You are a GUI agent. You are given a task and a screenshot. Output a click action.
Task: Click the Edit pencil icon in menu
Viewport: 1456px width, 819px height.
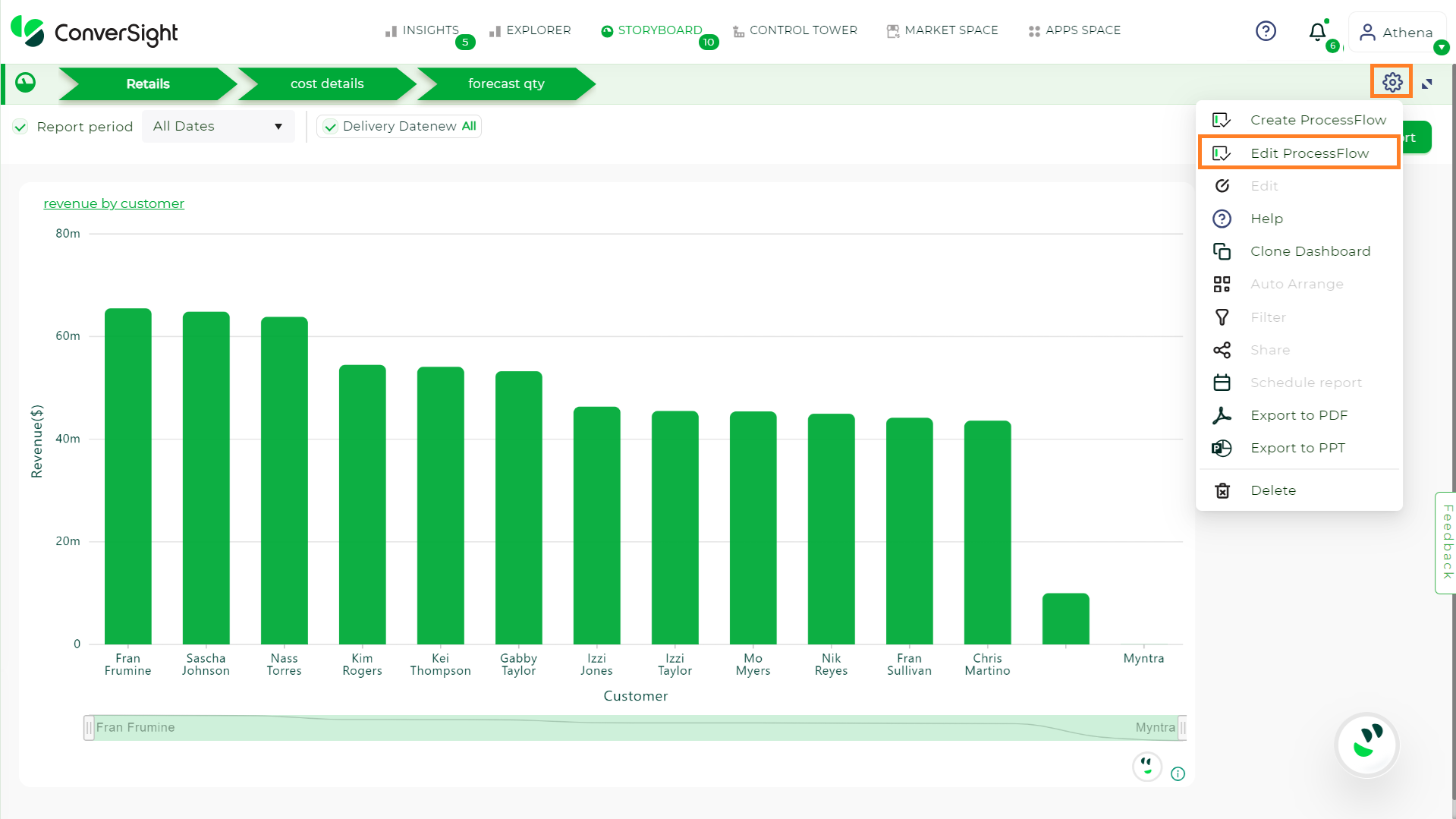coord(1222,186)
